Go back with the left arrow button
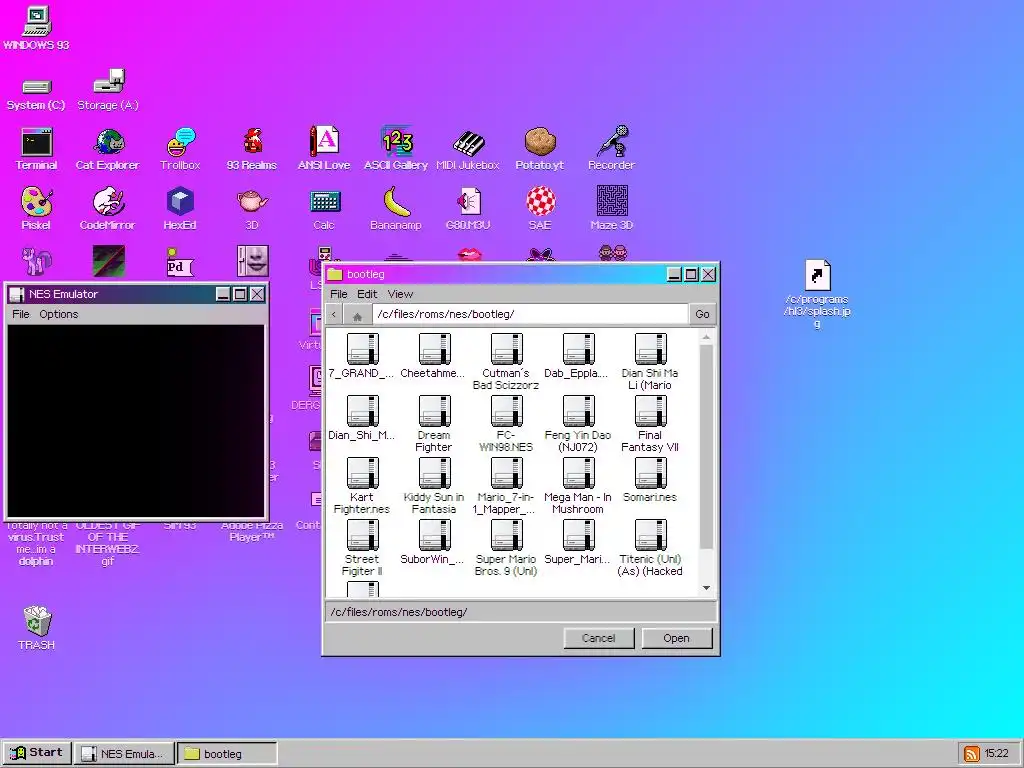Image resolution: width=1024 pixels, height=768 pixels. pyautogui.click(x=334, y=315)
